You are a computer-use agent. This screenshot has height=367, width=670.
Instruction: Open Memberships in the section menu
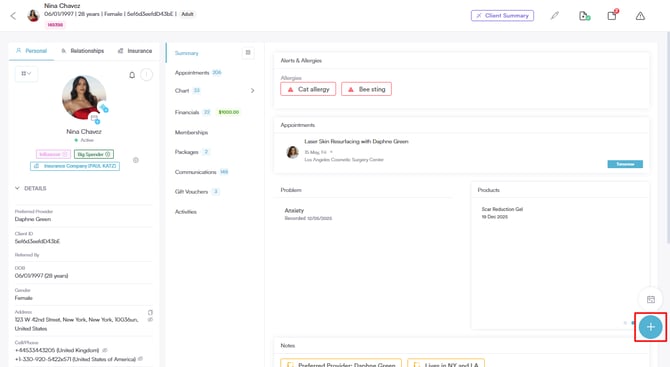pyautogui.click(x=191, y=132)
